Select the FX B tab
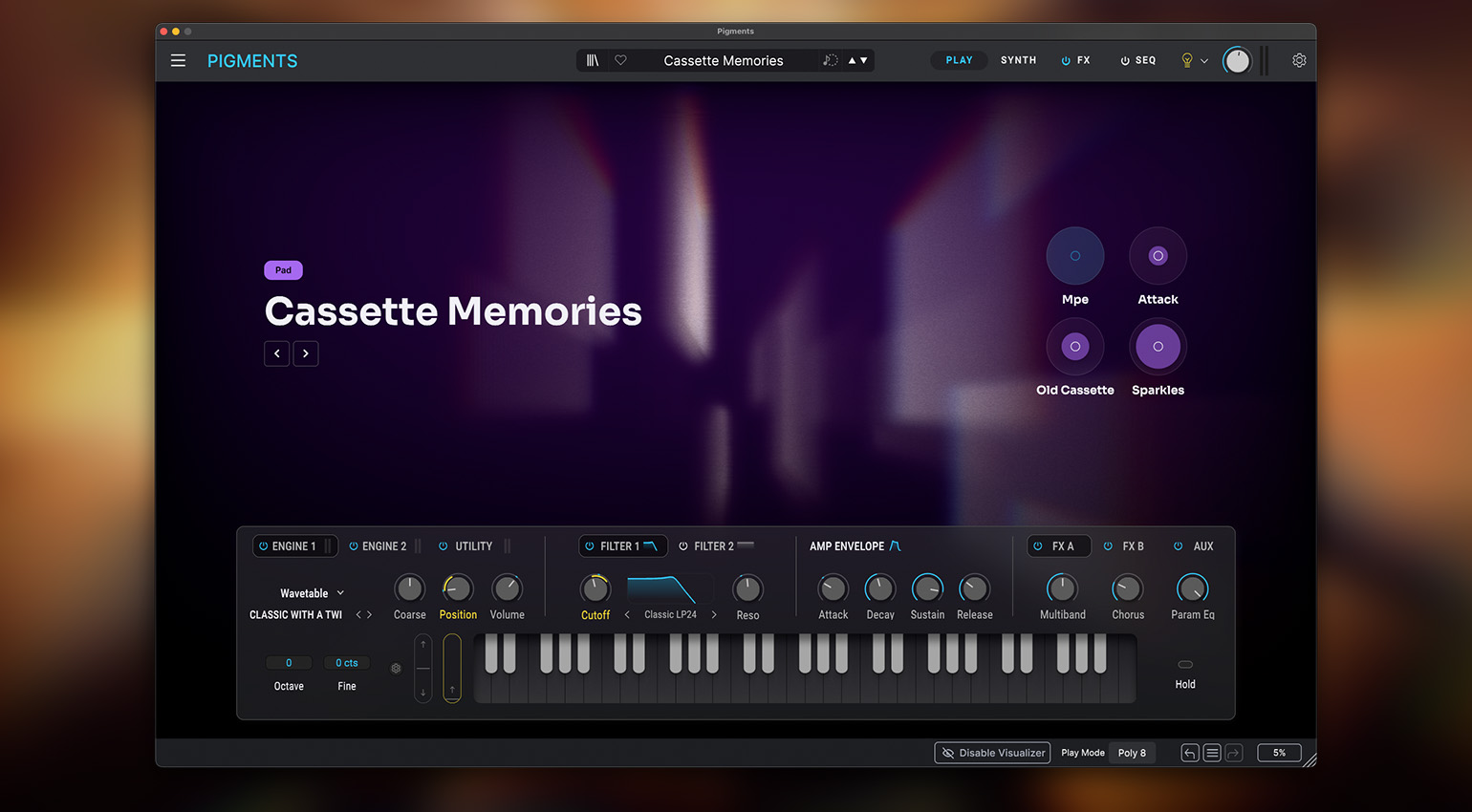This screenshot has width=1472, height=812. pyautogui.click(x=1133, y=546)
